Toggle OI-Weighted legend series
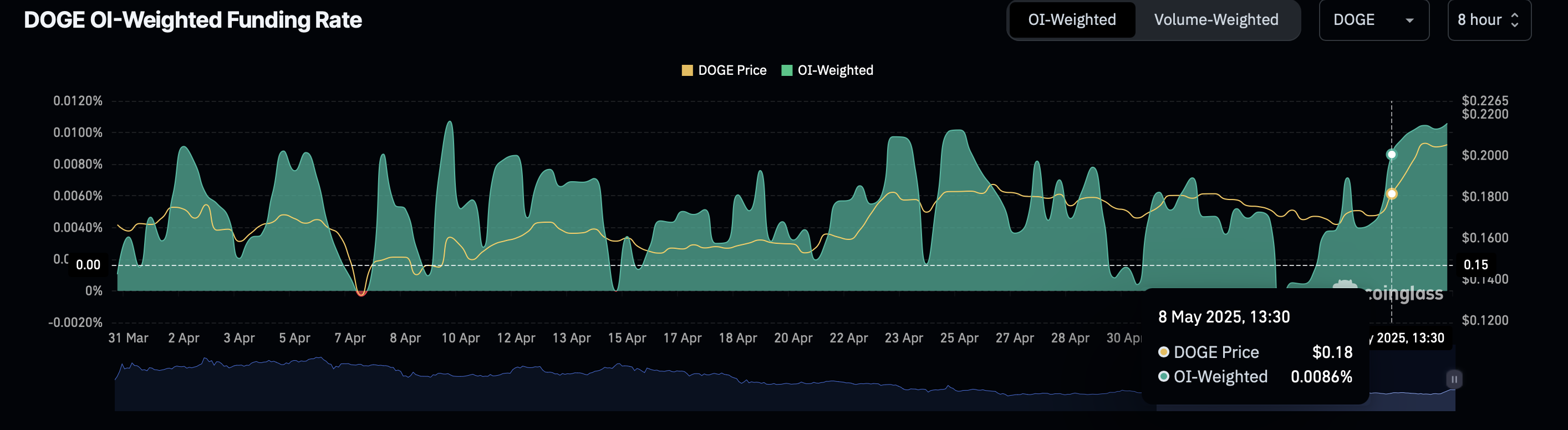1568x430 pixels. 827,70
